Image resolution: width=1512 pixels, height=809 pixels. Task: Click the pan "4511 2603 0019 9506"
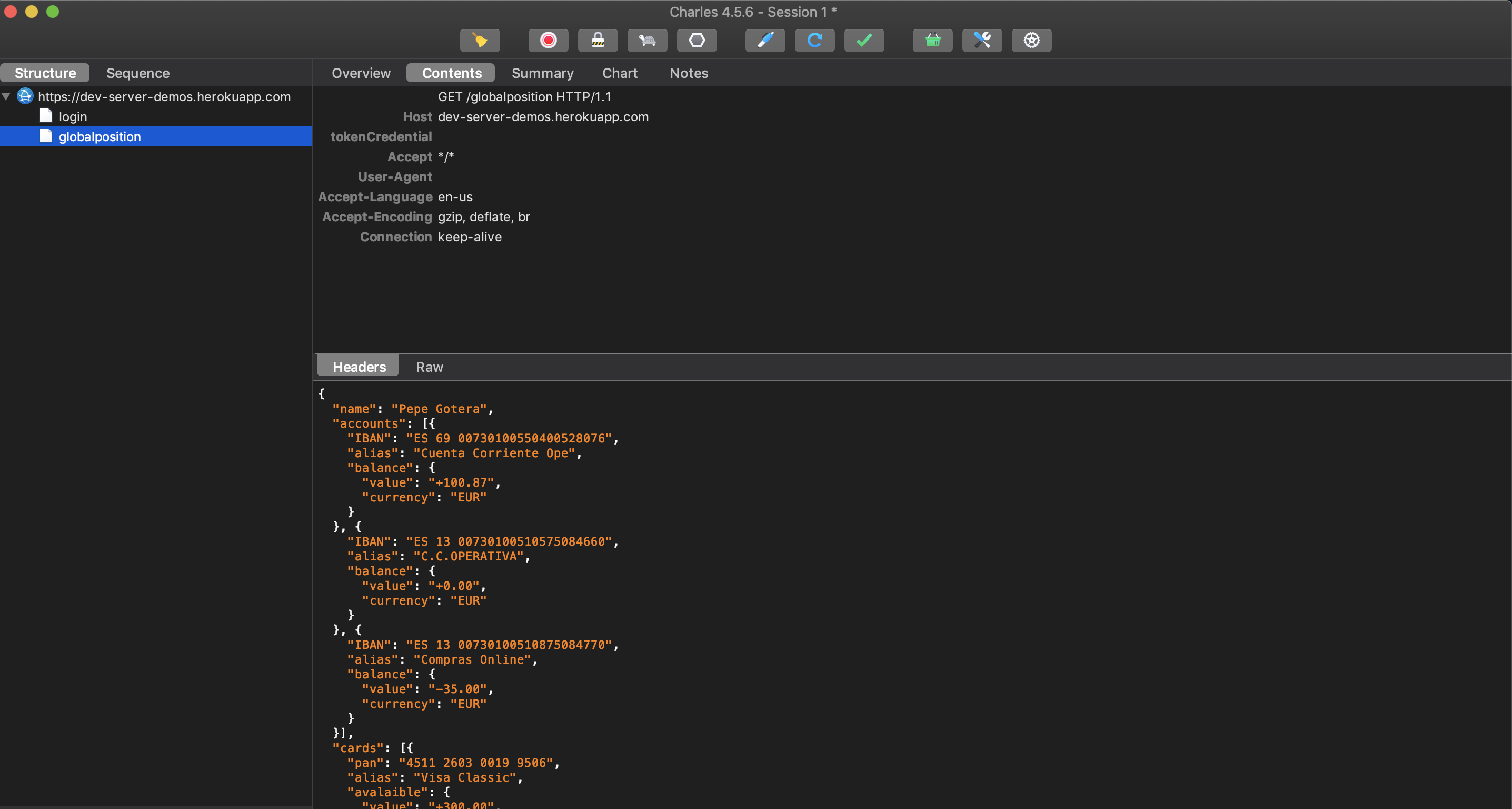click(x=476, y=762)
